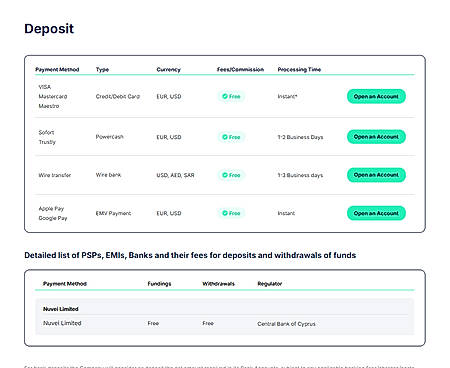This screenshot has width=450, height=368.
Task: Select the Trustly payment method text
Action: click(47, 142)
